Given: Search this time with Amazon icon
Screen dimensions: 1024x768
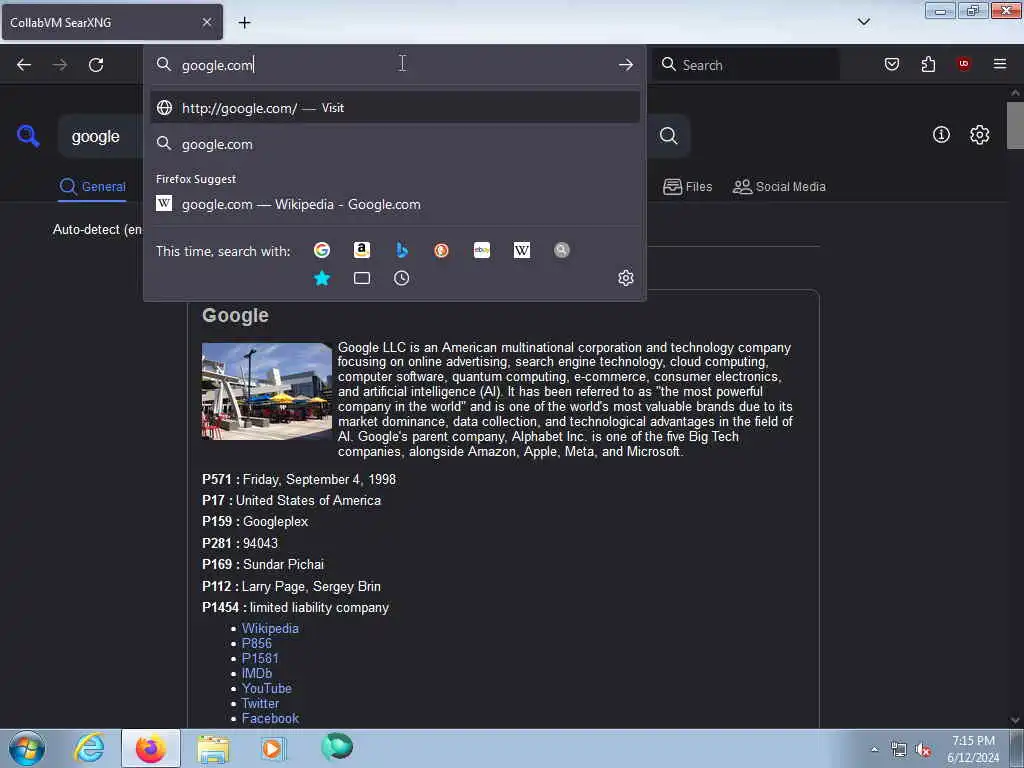Looking at the screenshot, I should pyautogui.click(x=362, y=250).
